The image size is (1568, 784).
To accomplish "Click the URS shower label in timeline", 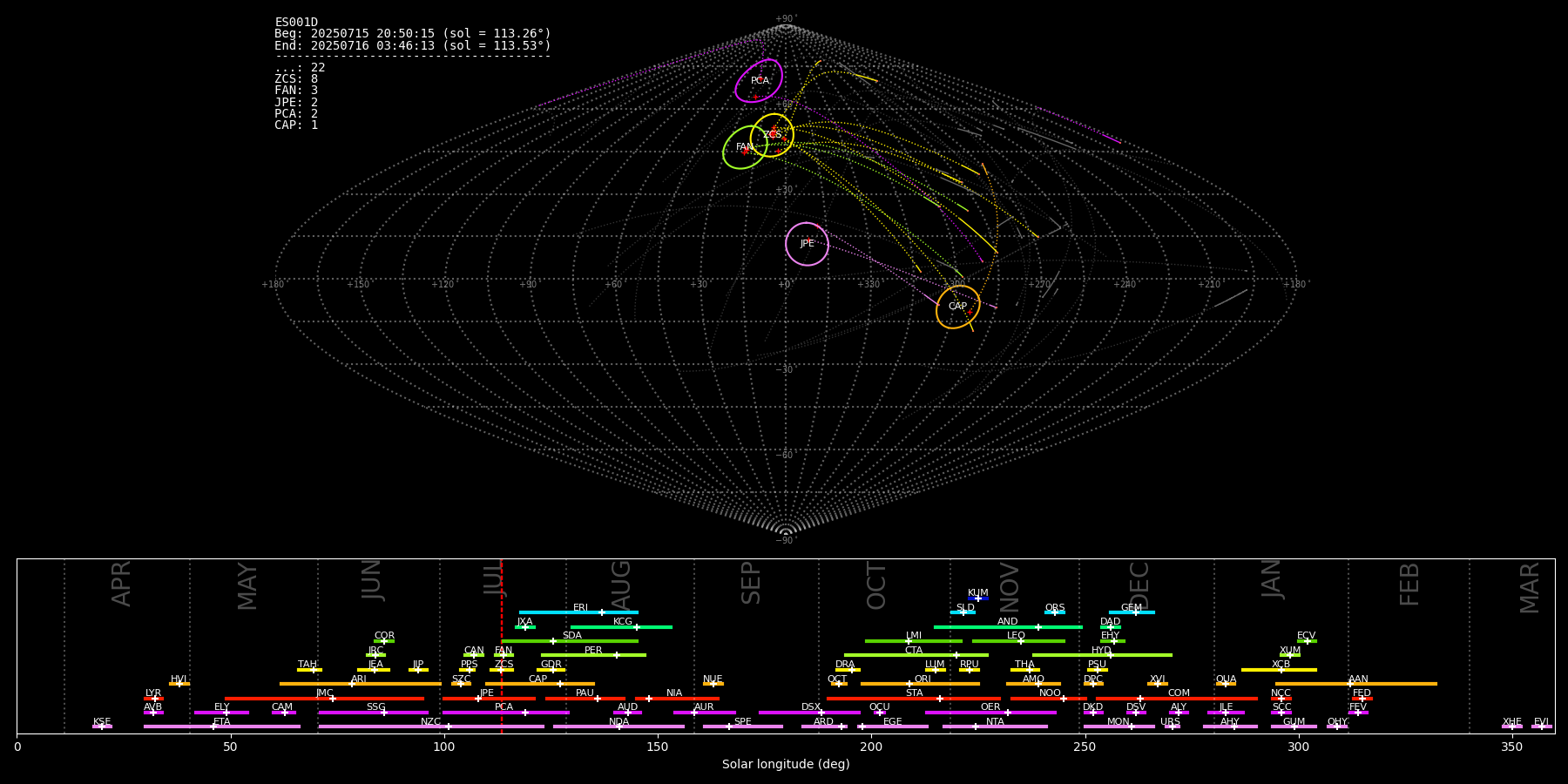I will (x=1171, y=722).
